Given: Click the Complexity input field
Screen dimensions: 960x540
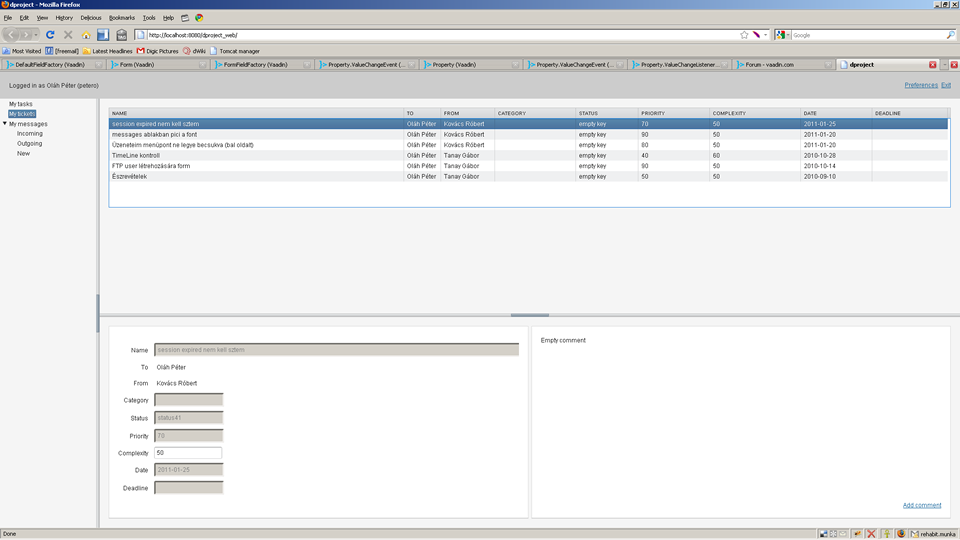Looking at the screenshot, I should [188, 453].
